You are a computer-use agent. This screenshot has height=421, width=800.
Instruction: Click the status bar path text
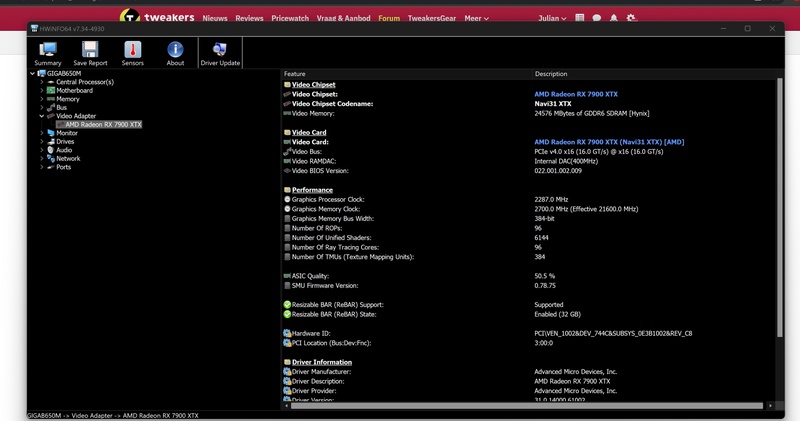pyautogui.click(x=113, y=415)
